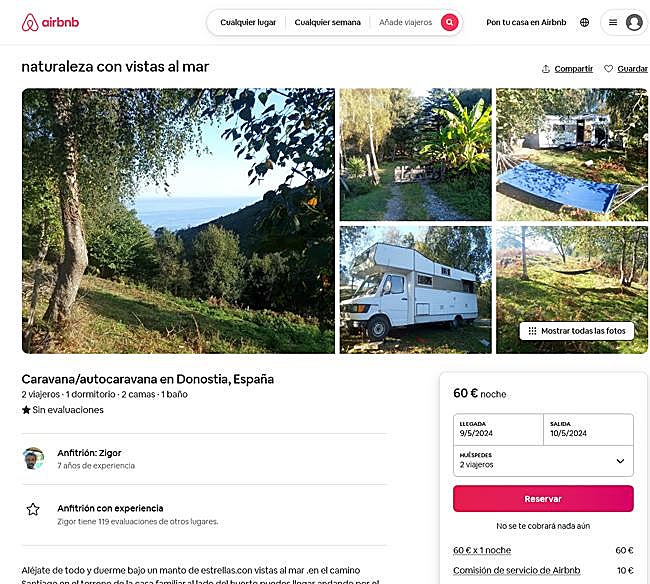Screen dimensions: 650x584
Task: Open the large sea view photo
Action: pos(178,221)
